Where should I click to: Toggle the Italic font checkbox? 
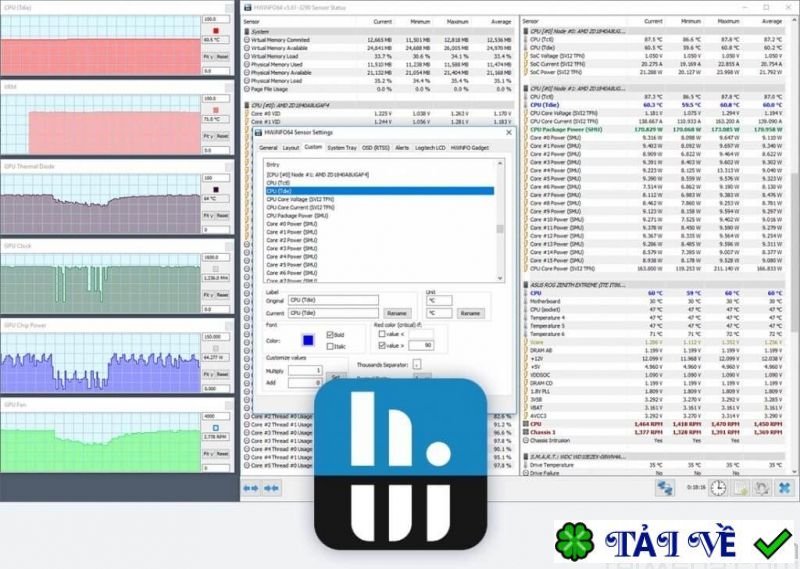click(330, 346)
